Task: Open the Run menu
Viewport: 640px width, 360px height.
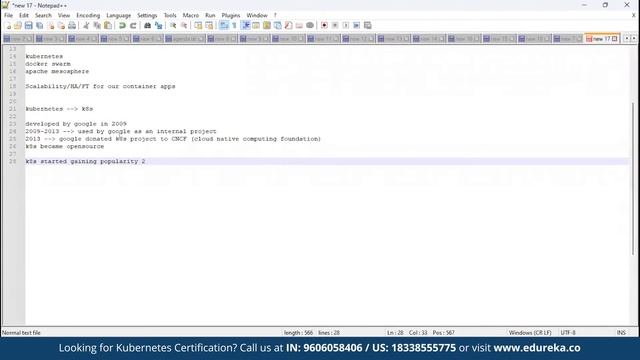Action: point(210,15)
